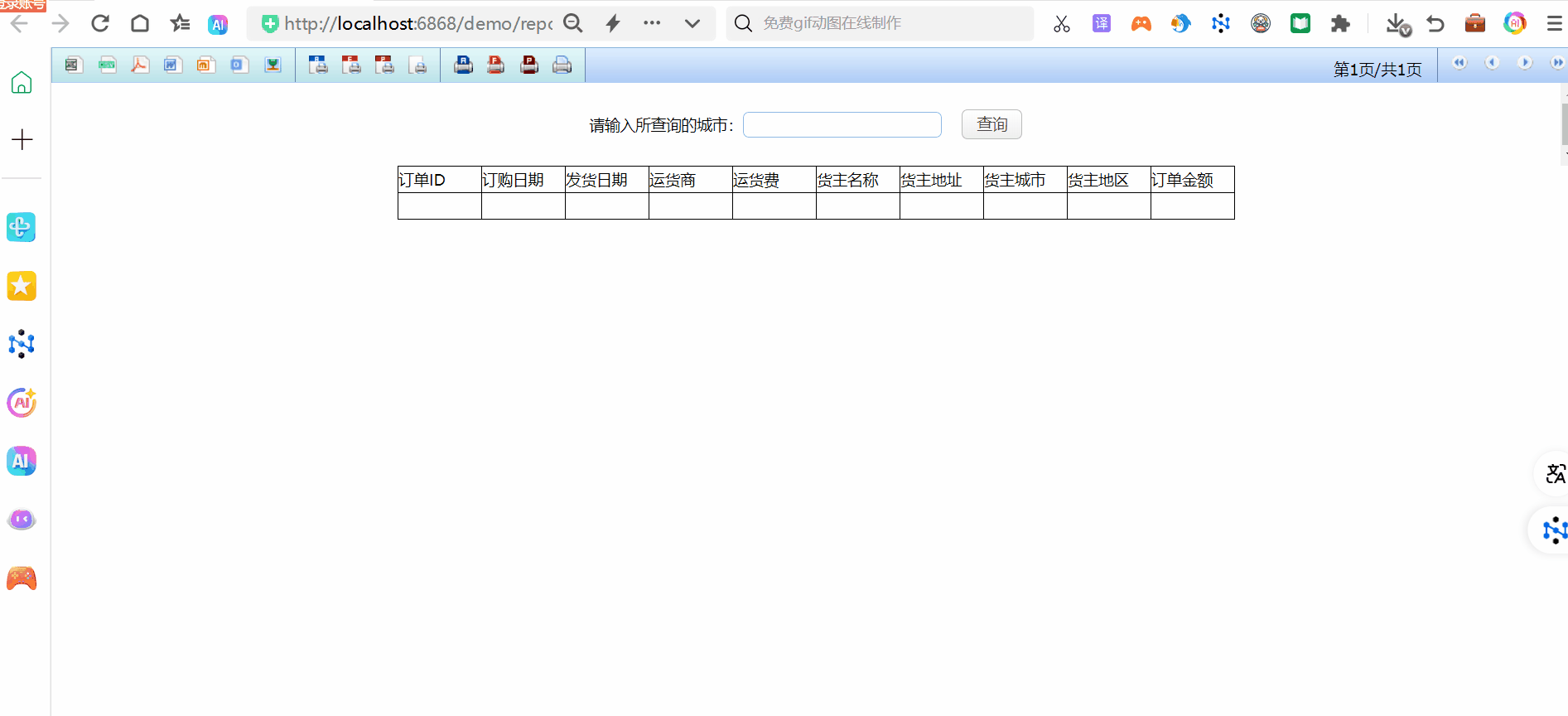1568x716 pixels.
Task: Click the Flash print icon
Action: [496, 65]
